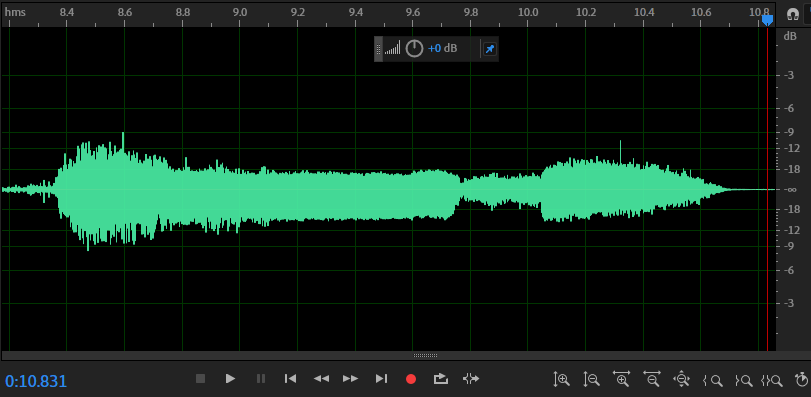This screenshot has height=397, width=811.
Task: Click the 0:10.831 time display
Action: pyautogui.click(x=36, y=381)
